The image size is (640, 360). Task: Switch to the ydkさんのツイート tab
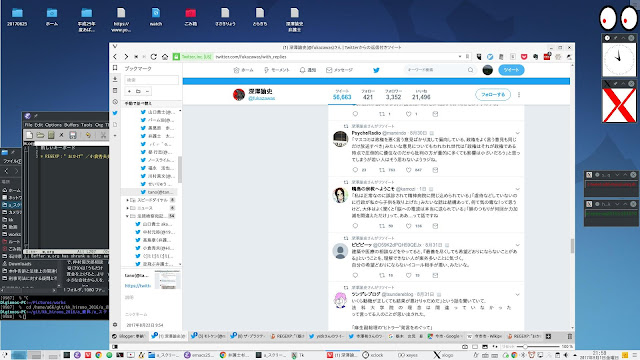pyautogui.click(x=326, y=336)
